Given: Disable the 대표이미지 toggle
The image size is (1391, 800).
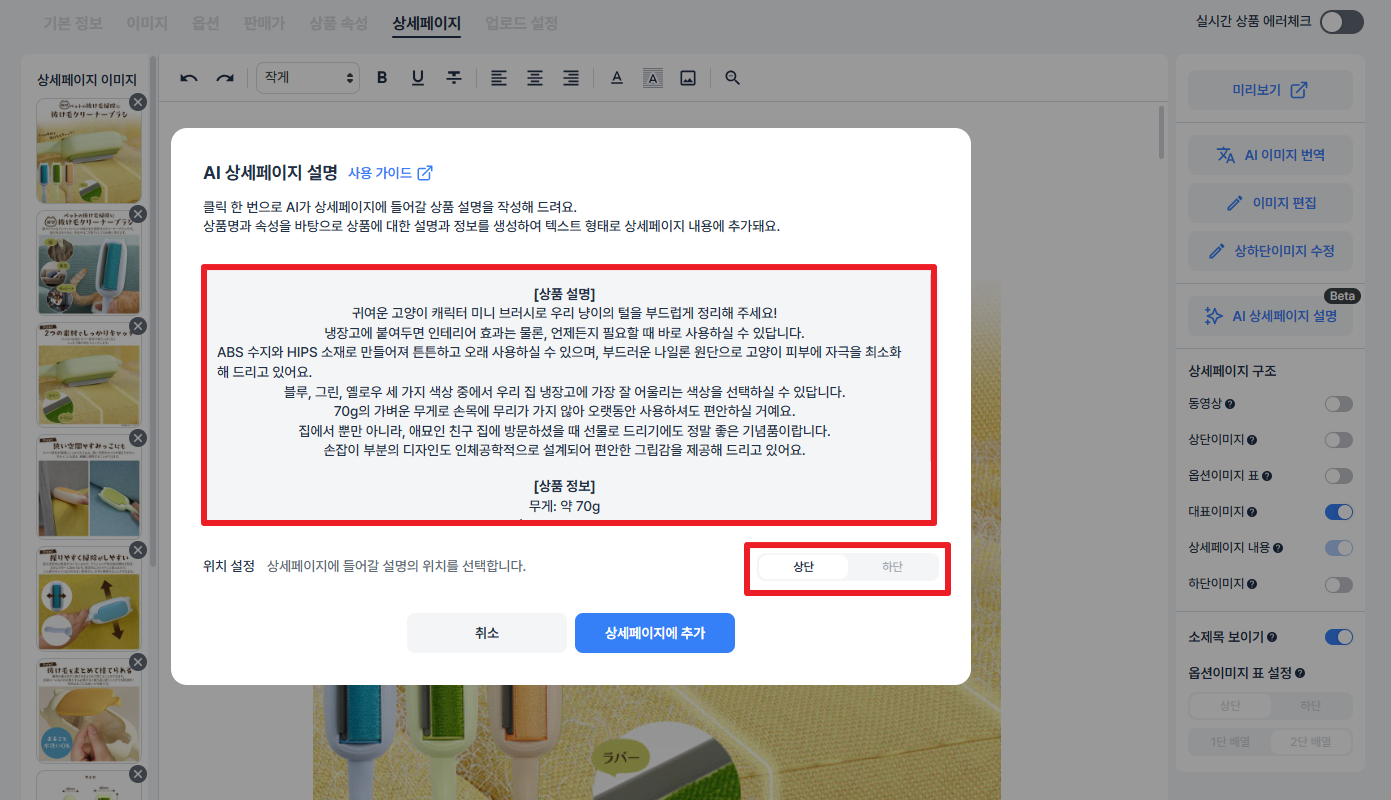Looking at the screenshot, I should (1338, 512).
